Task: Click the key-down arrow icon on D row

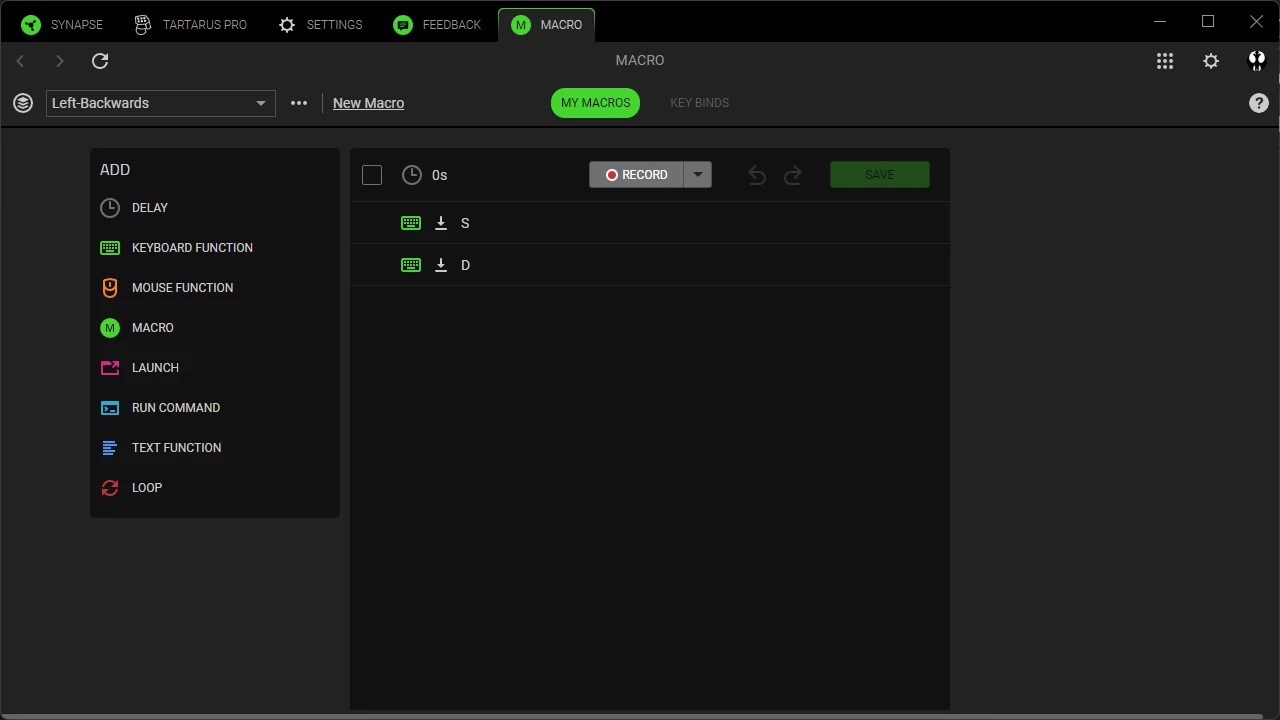Action: point(441,265)
